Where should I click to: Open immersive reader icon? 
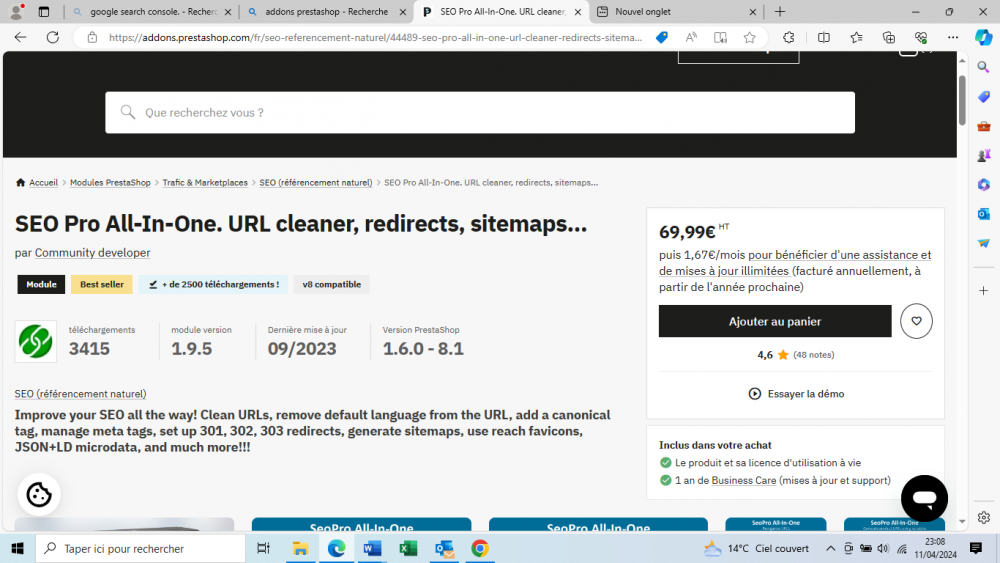[721, 38]
